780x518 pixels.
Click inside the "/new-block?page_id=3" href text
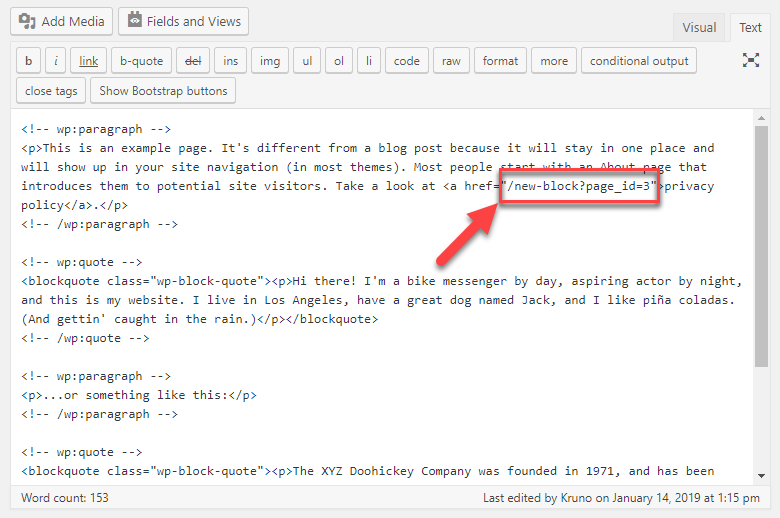coord(579,186)
